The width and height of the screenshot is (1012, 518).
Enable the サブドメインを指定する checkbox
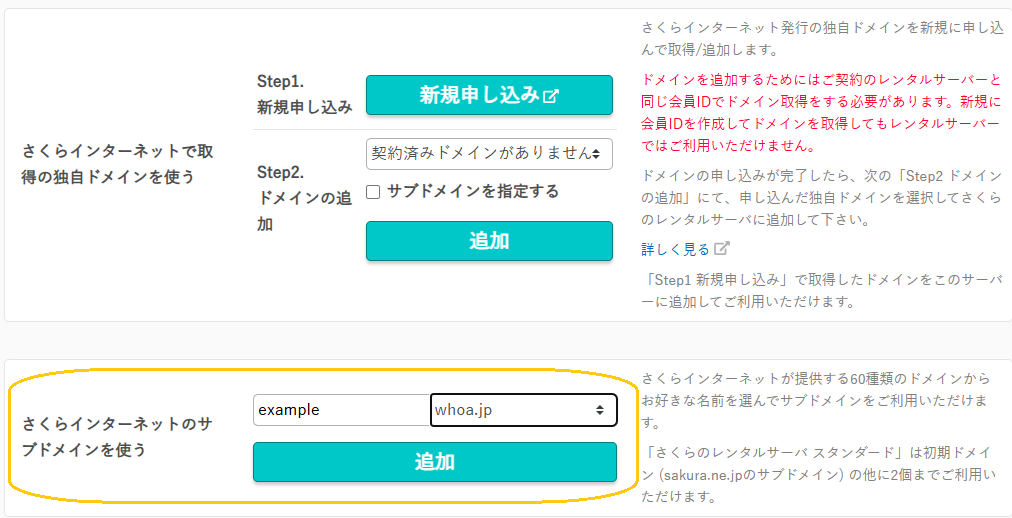pyautogui.click(x=372, y=192)
